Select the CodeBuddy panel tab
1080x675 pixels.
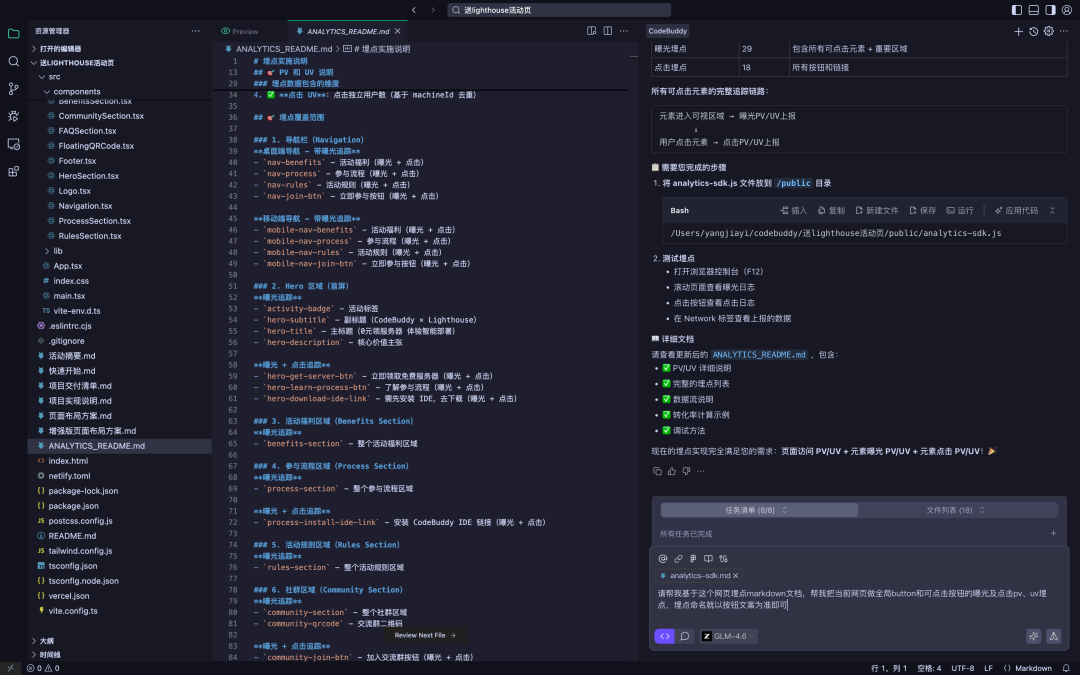pos(667,31)
